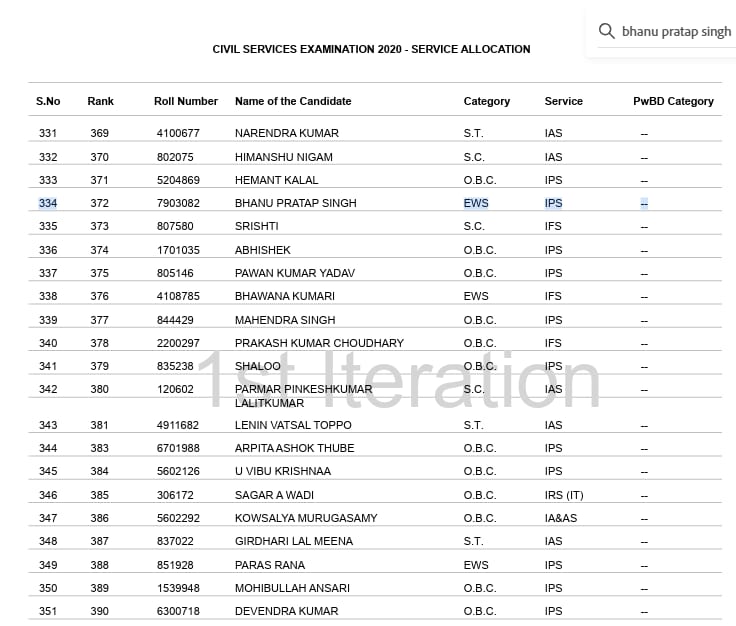736x626 pixels.
Task: Click rank 369 in first row
Action: (x=100, y=133)
